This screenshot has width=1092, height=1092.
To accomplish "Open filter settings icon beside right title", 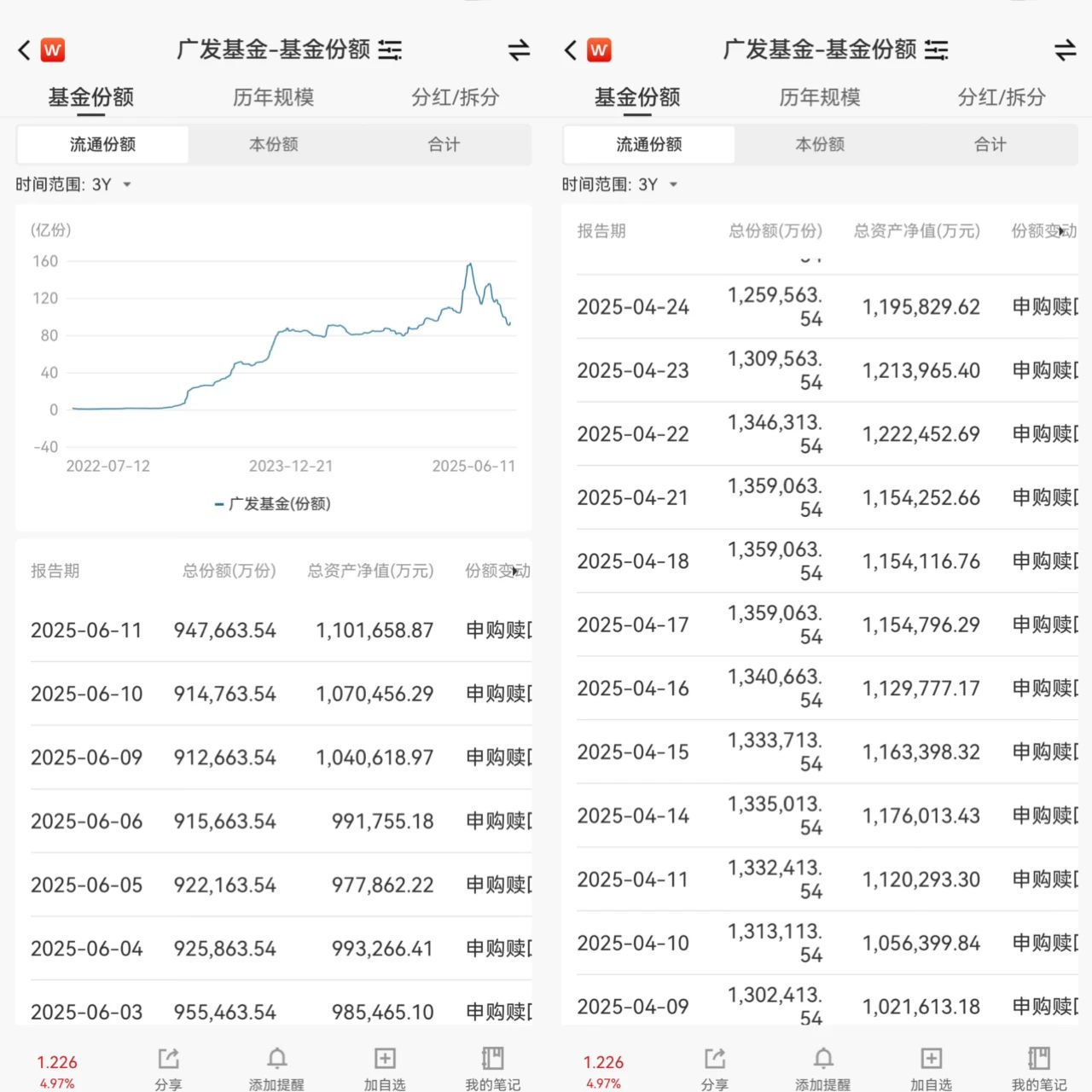I will [x=936, y=50].
